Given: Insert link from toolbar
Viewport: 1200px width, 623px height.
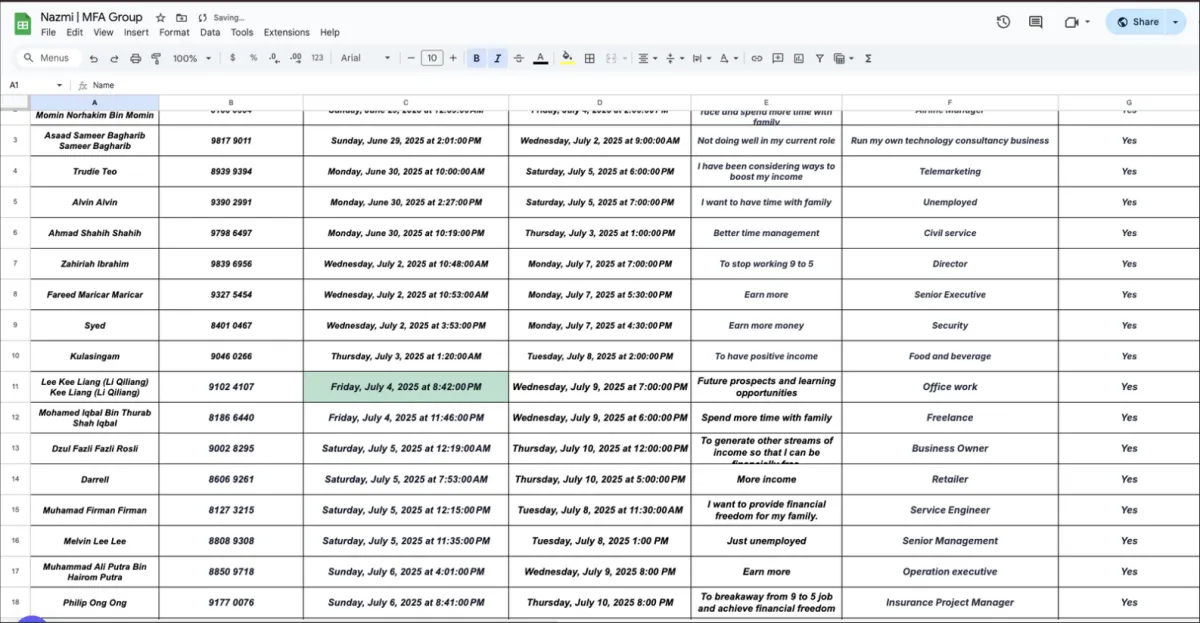Looking at the screenshot, I should [x=757, y=58].
